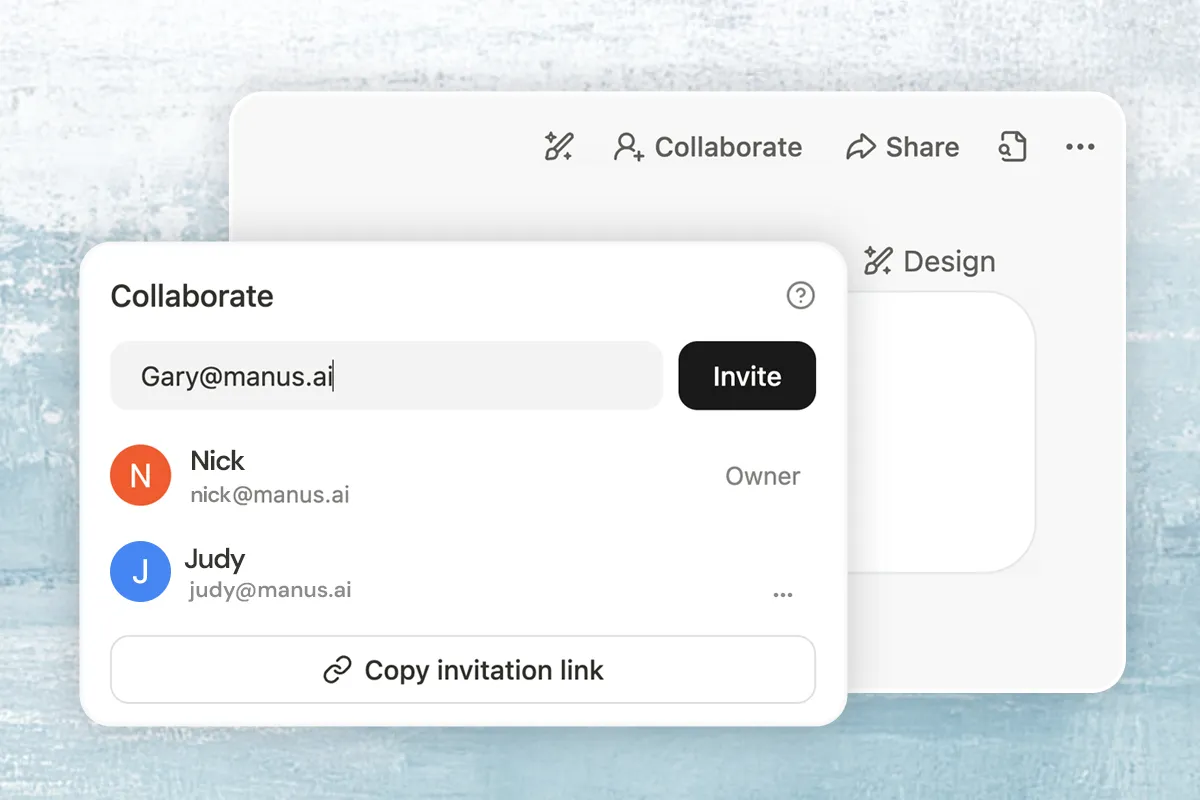
Task: Click the Share arrow button
Action: pos(902,147)
